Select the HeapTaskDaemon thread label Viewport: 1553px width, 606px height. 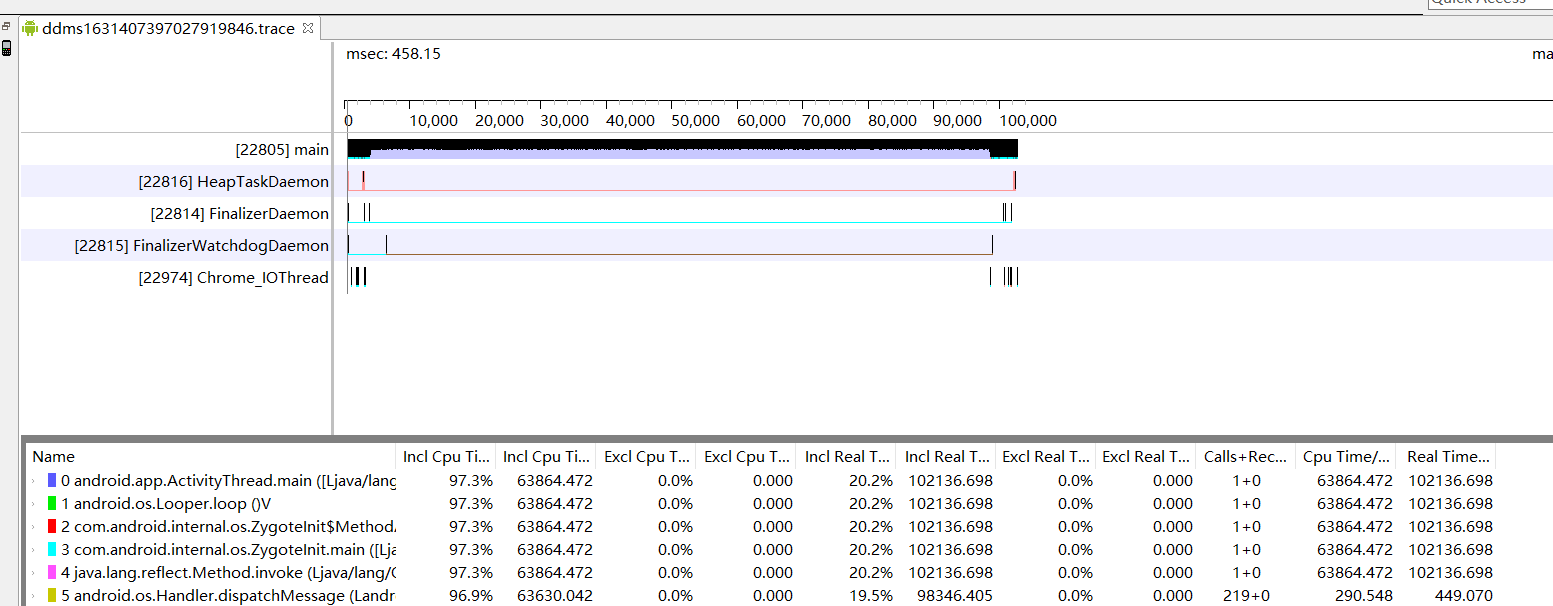tap(234, 182)
